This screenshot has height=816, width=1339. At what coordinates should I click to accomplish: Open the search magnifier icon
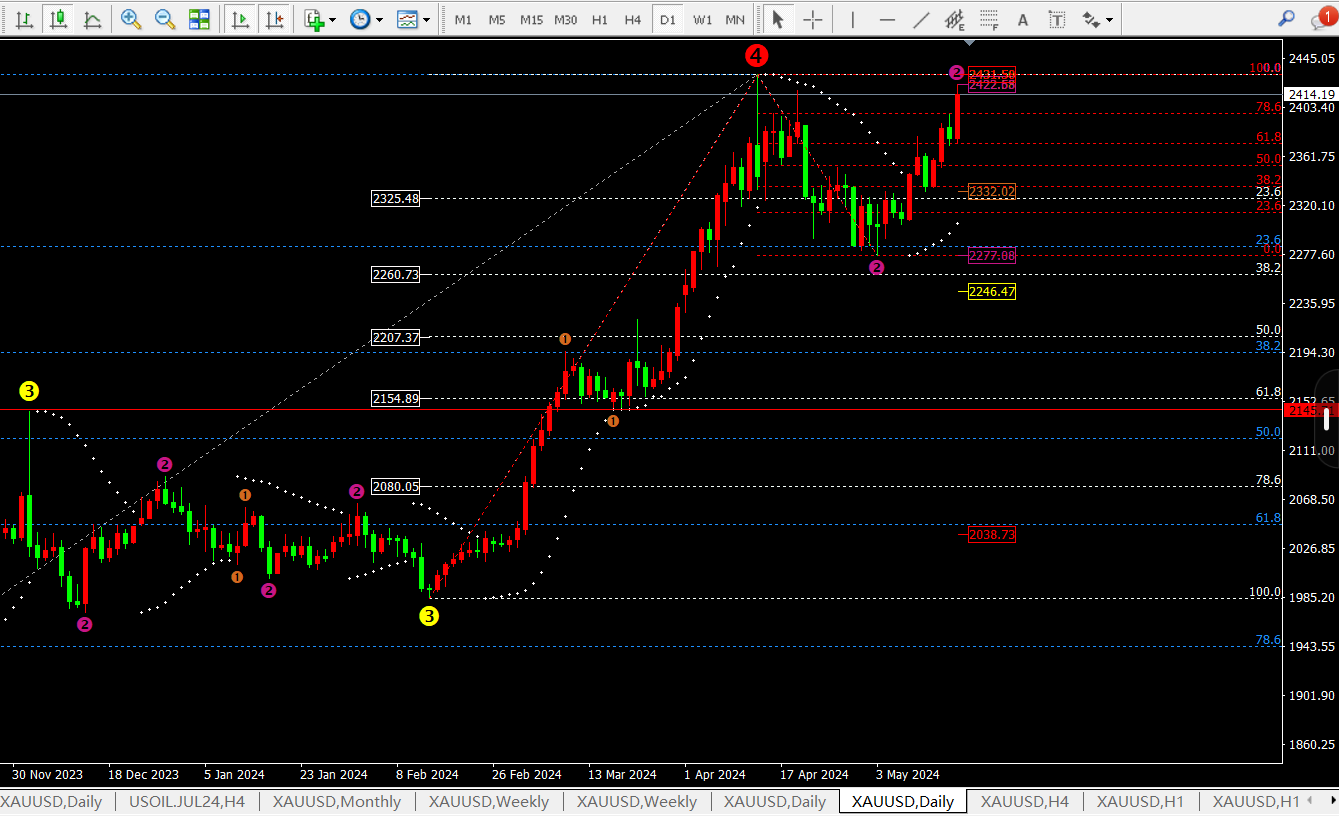pyautogui.click(x=1287, y=18)
